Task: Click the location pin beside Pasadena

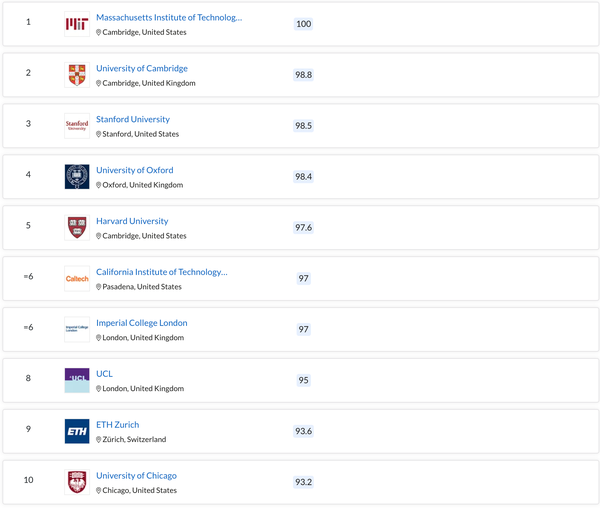Action: 99,287
